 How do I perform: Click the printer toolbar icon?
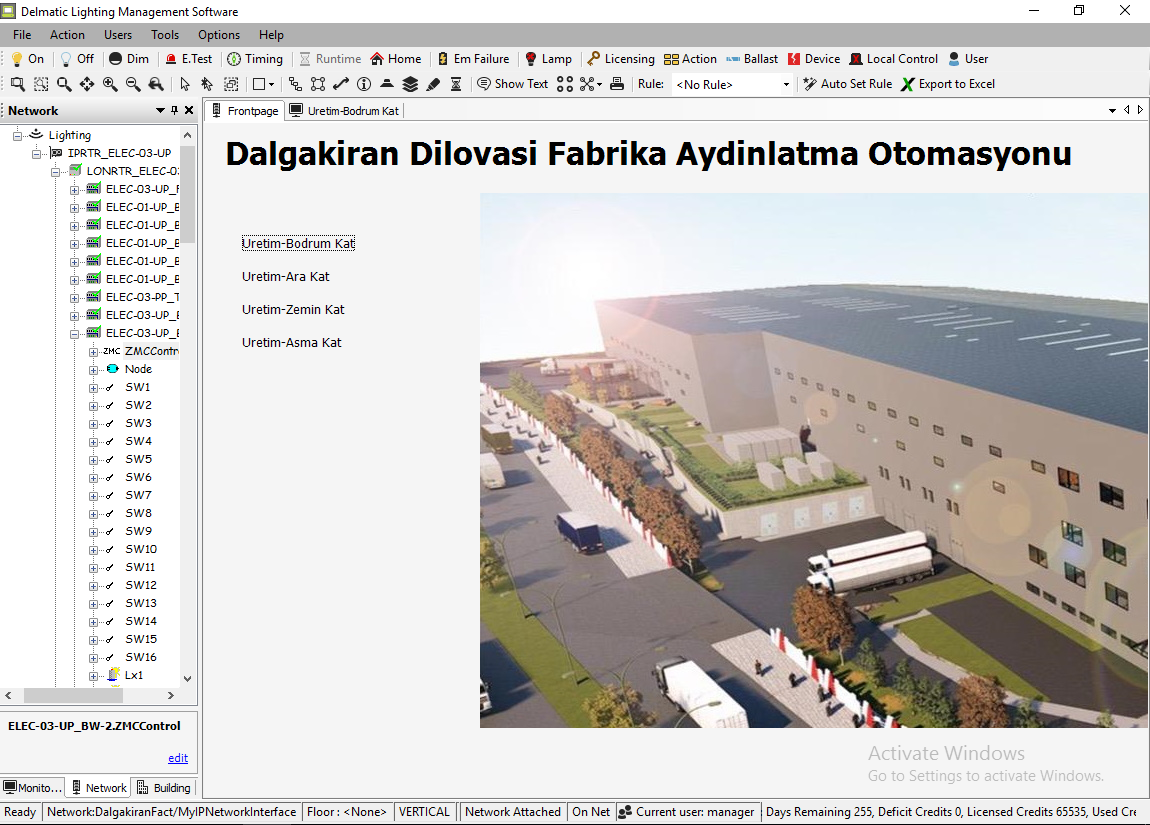click(617, 84)
